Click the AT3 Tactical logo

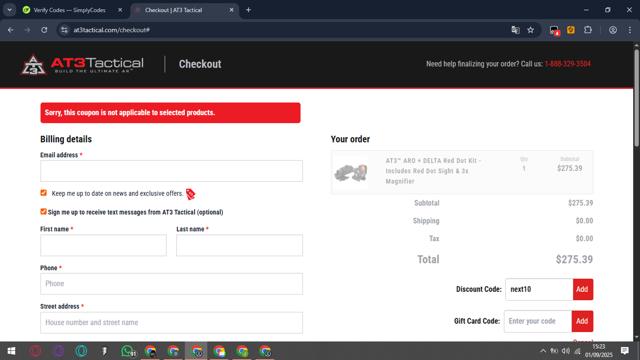coord(82,64)
